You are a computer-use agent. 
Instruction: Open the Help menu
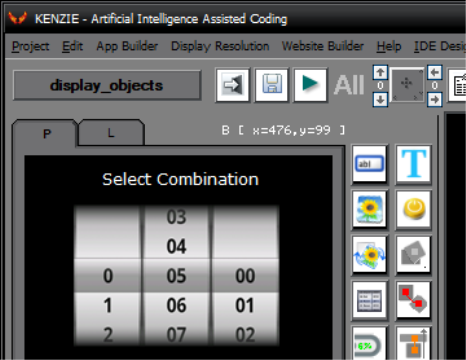pos(389,46)
